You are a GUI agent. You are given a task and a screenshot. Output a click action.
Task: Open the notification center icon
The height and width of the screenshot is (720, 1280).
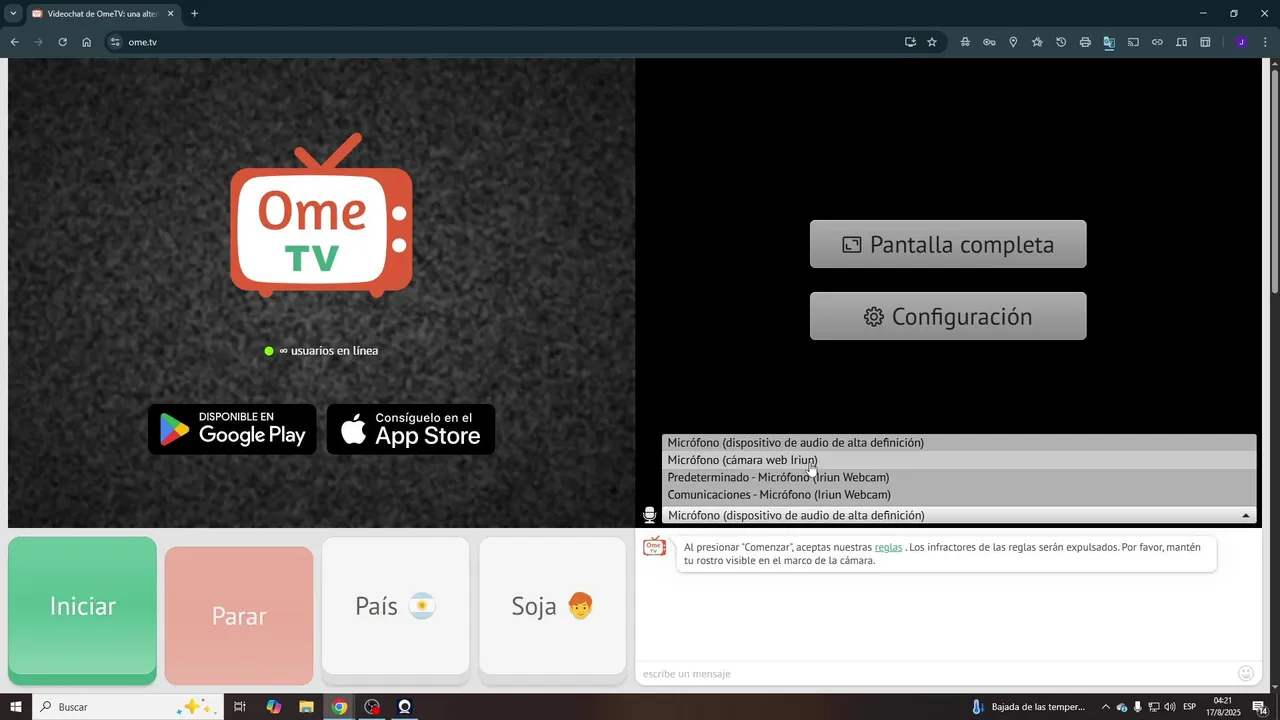point(1259,707)
